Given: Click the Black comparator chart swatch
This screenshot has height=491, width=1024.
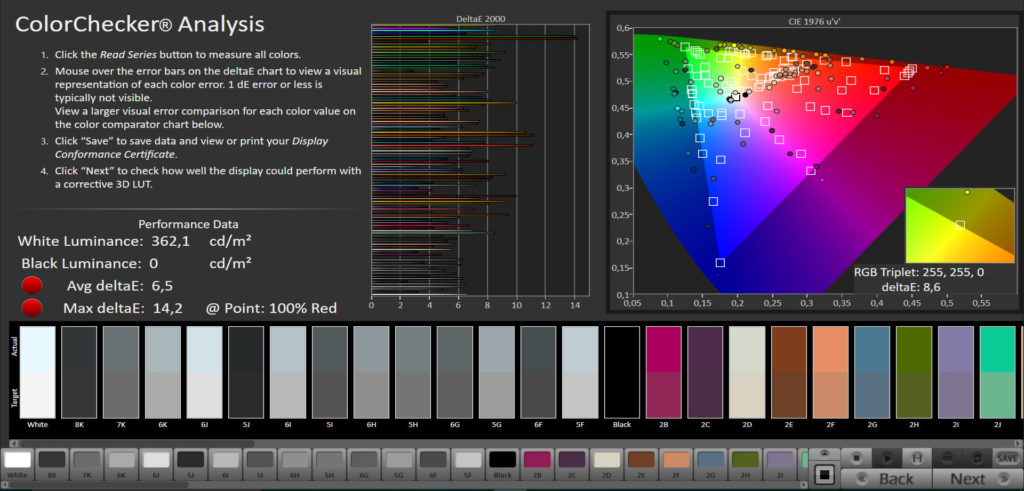Looking at the screenshot, I should (622, 372).
